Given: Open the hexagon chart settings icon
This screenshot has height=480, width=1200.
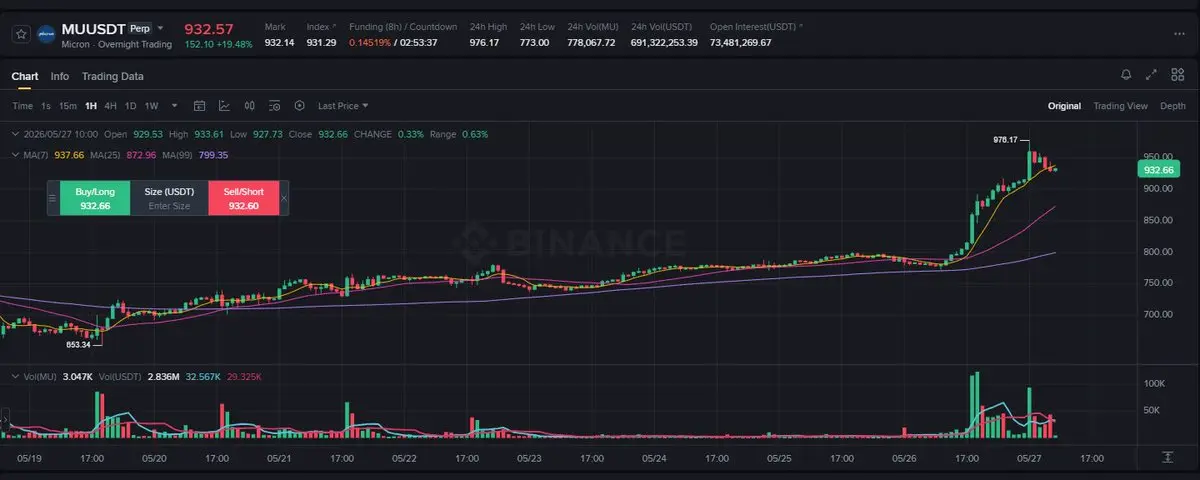Looking at the screenshot, I should (x=299, y=105).
